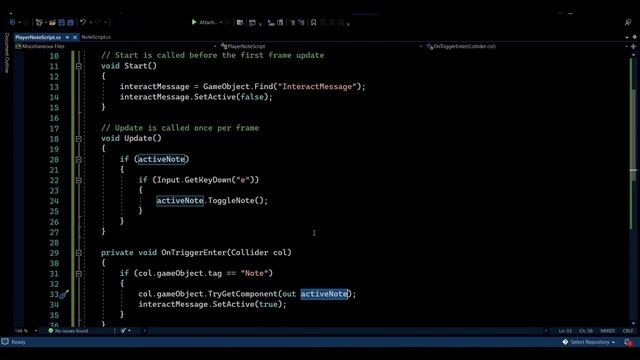Viewport: 640px width, 360px height.
Task: Click TryGetComponent on line 33
Action: pos(243,294)
